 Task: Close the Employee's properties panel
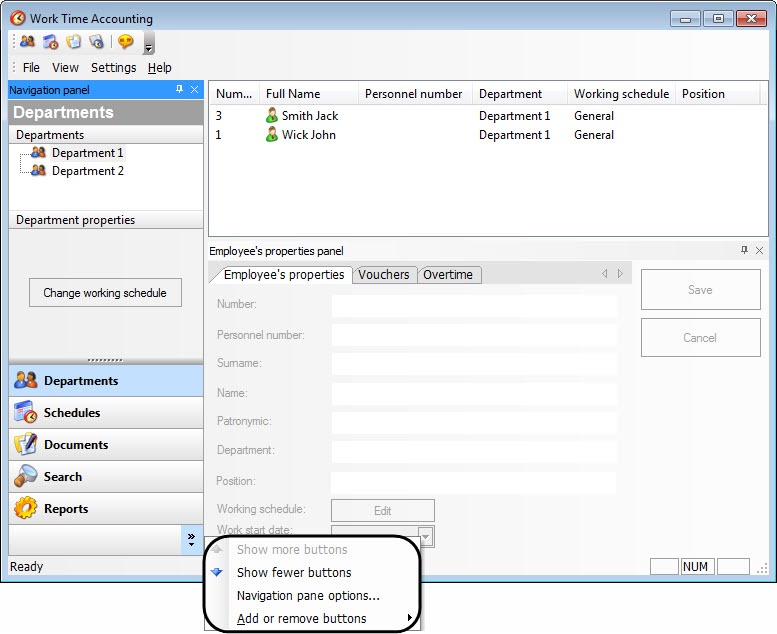point(760,250)
